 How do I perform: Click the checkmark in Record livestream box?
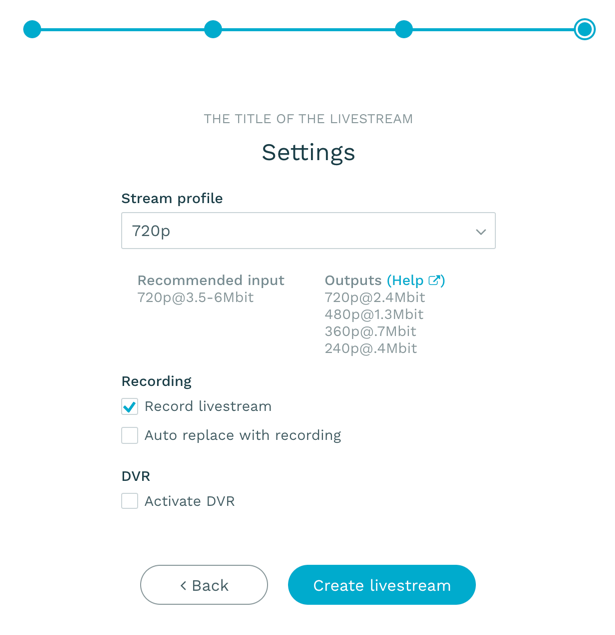[x=130, y=407]
